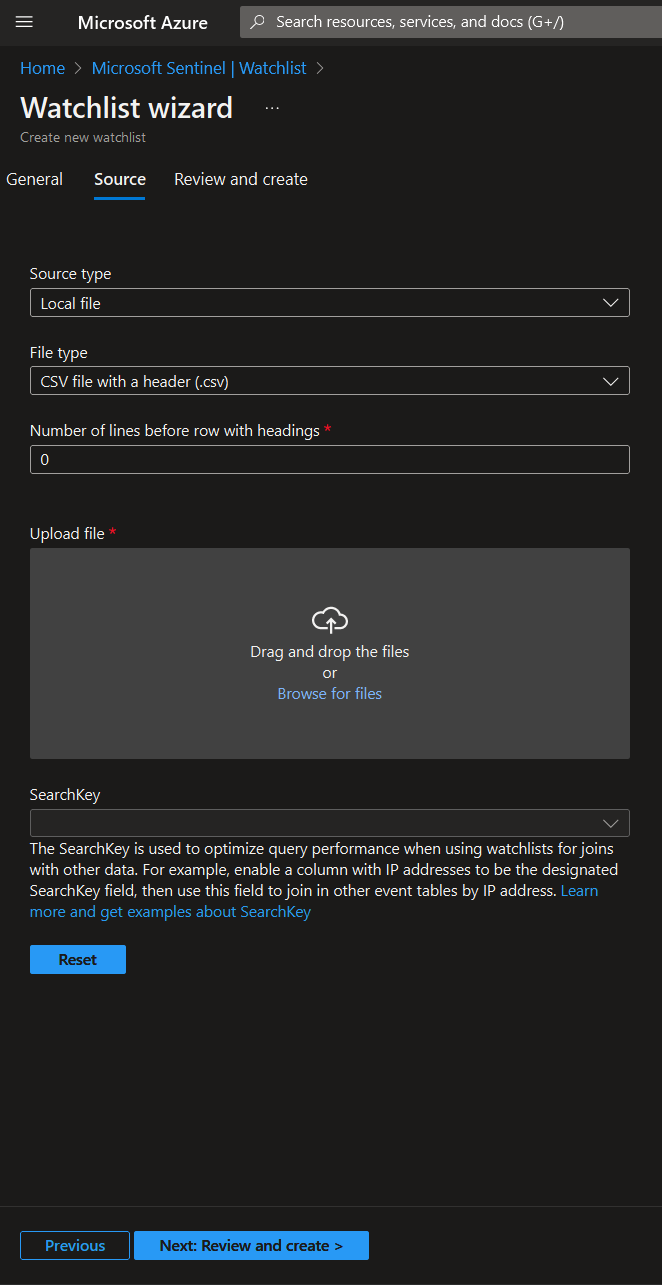Click the Browse for files link
The image size is (662, 1285).
330,693
